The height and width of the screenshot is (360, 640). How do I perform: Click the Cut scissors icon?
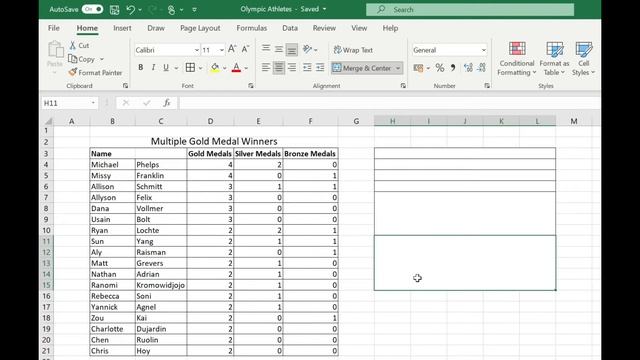tap(73, 45)
